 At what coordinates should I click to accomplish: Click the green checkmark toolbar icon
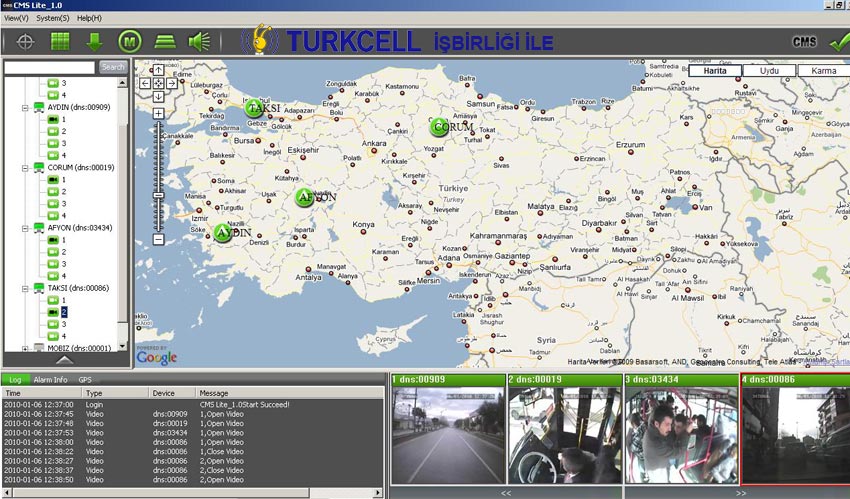click(840, 42)
